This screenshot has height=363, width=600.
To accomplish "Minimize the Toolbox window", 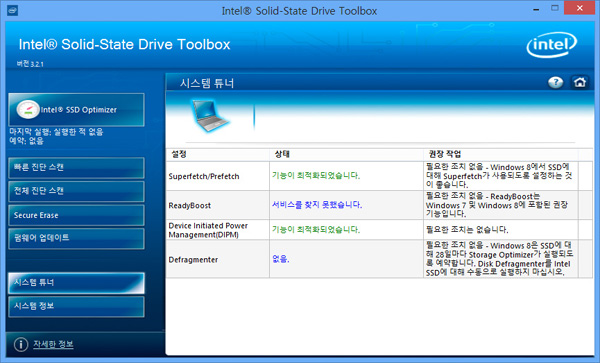I will 536,9.
